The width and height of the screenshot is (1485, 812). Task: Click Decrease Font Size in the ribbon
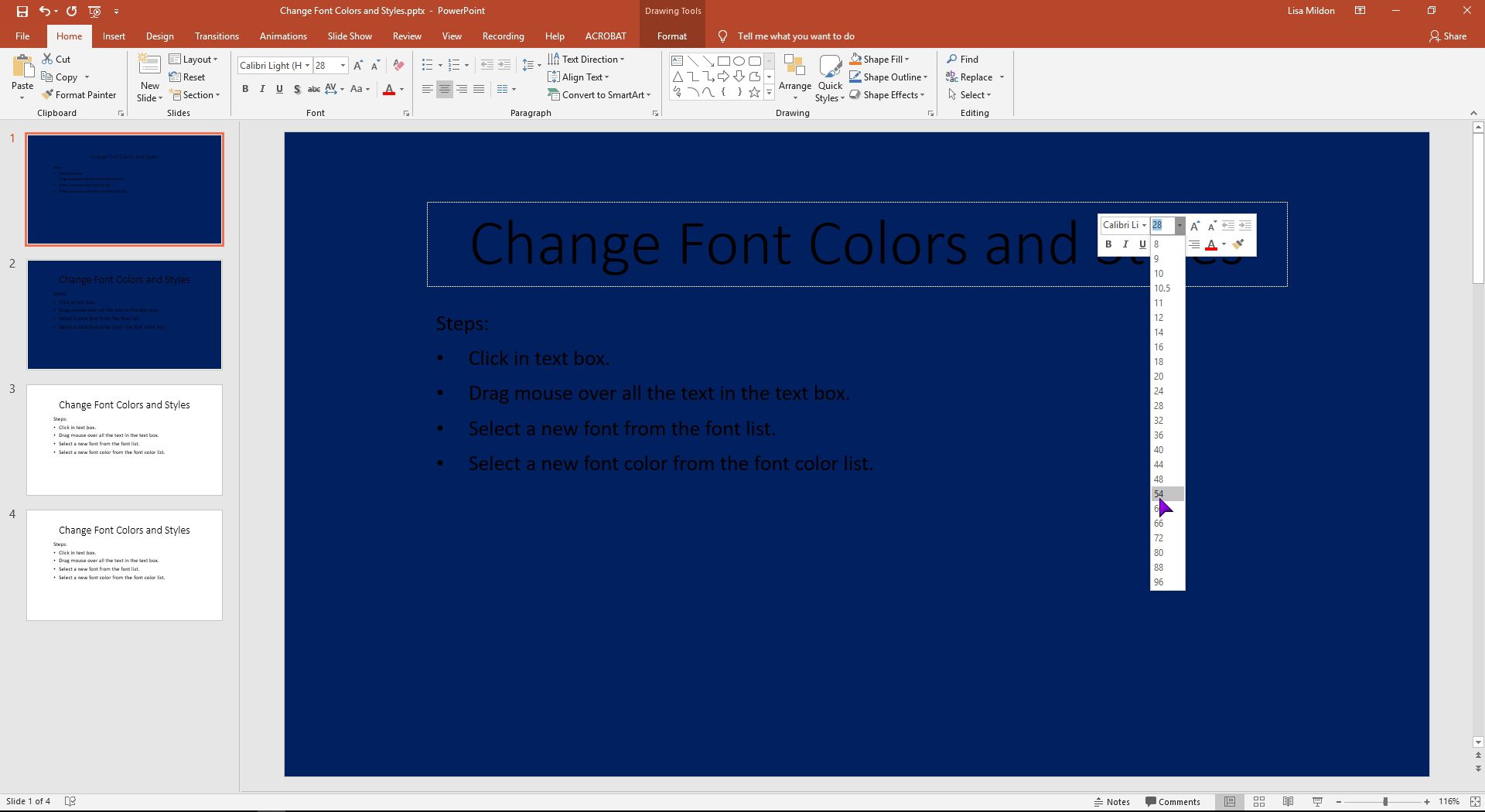(375, 66)
